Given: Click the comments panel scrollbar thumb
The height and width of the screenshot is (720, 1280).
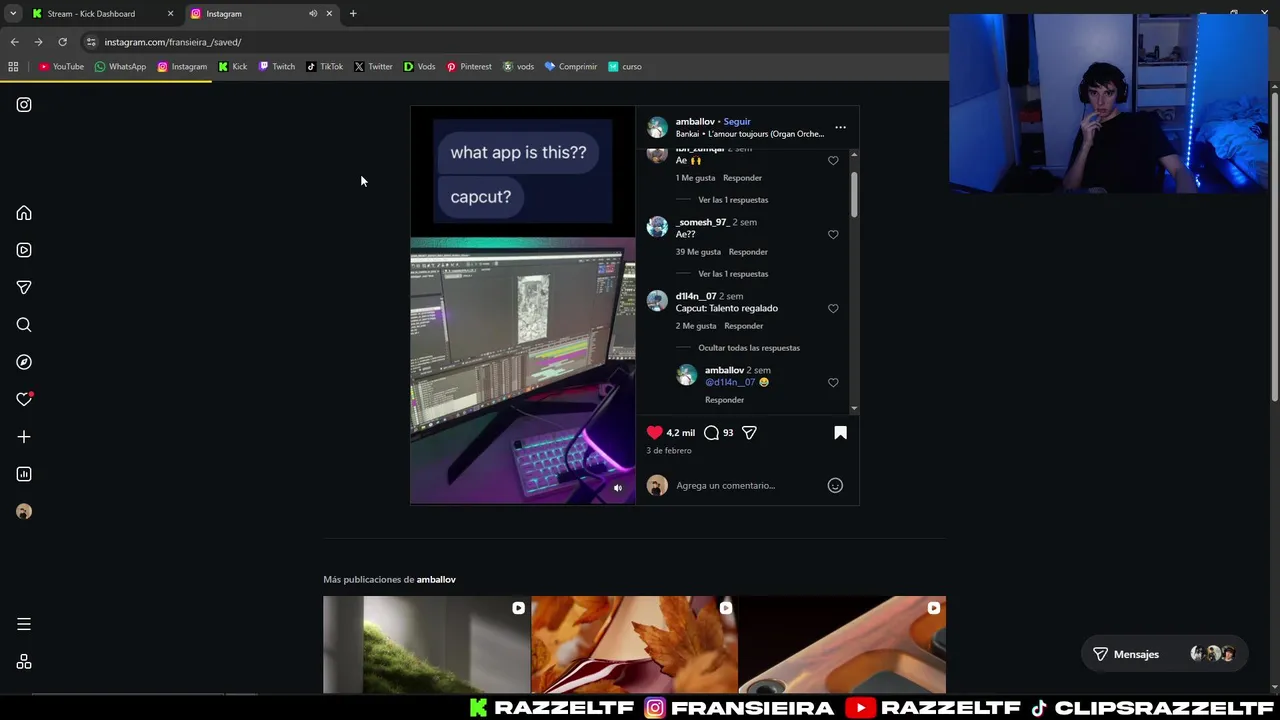Looking at the screenshot, I should pyautogui.click(x=854, y=194).
